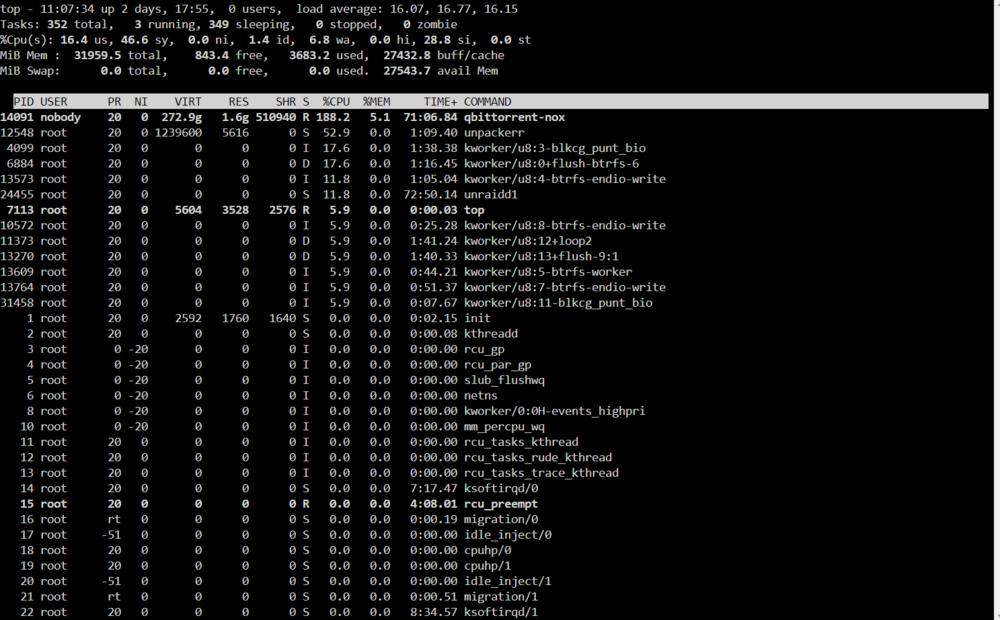Click the COMMAND column header
Viewport: 1000px width, 620px height.
pos(487,101)
